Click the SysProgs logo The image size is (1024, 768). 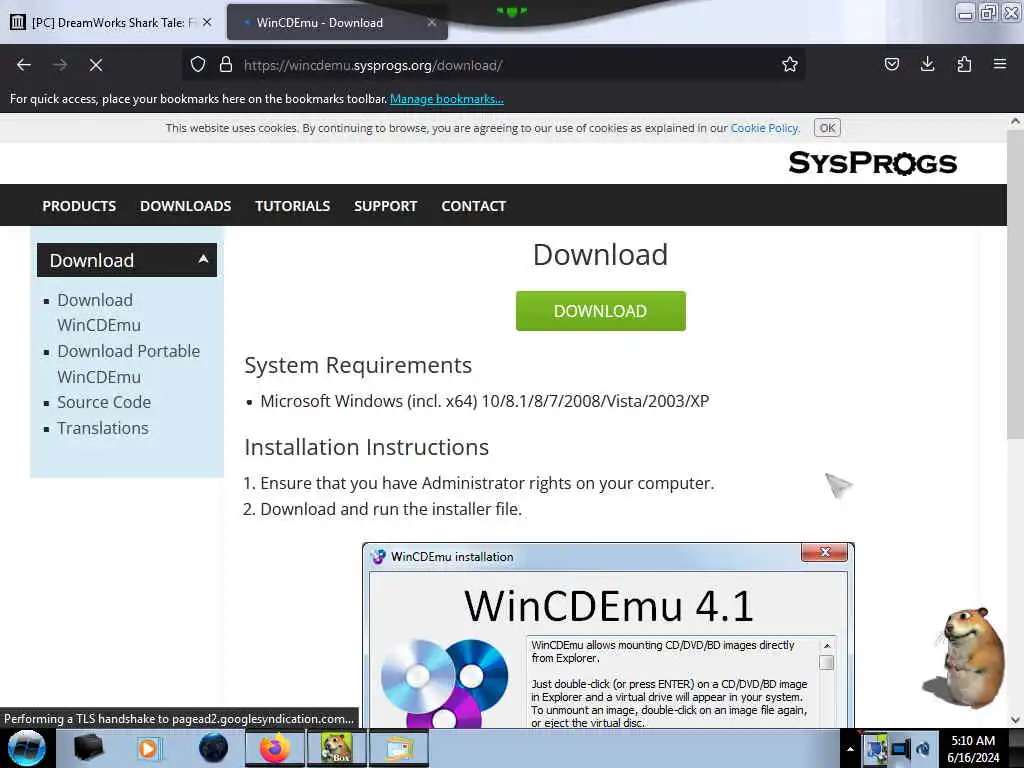(x=872, y=163)
